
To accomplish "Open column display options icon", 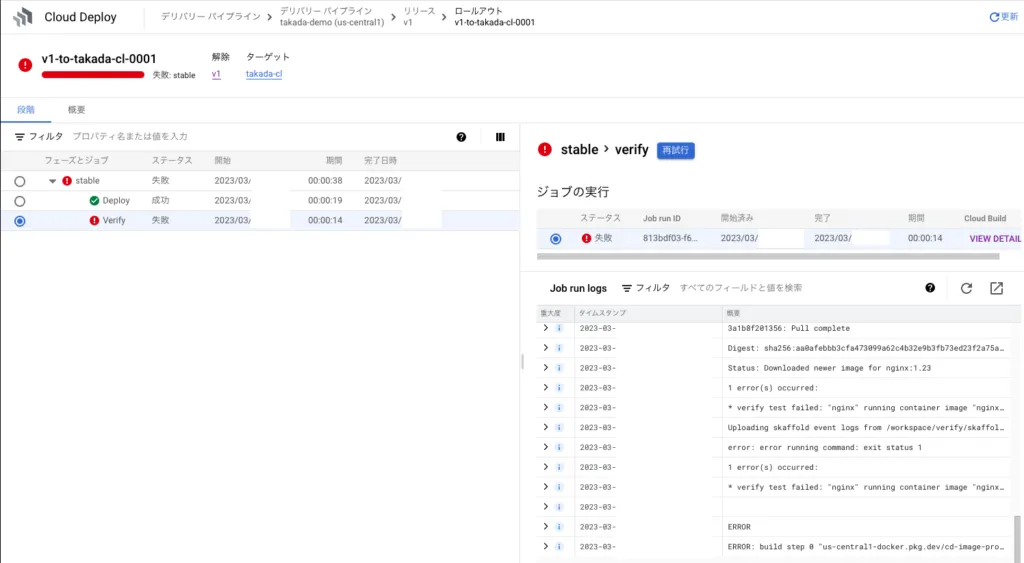I will (x=500, y=137).
